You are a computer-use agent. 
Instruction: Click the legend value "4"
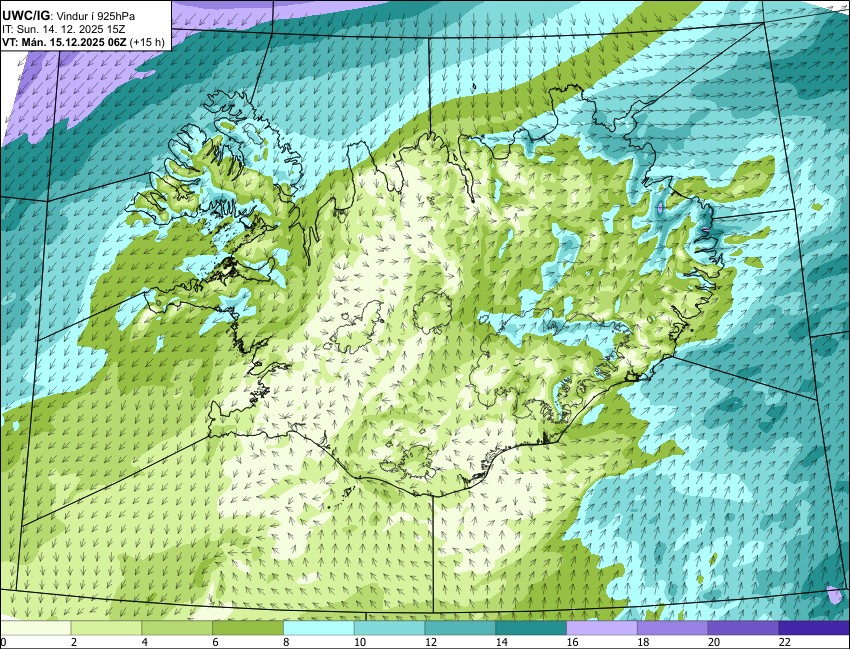click(145, 642)
